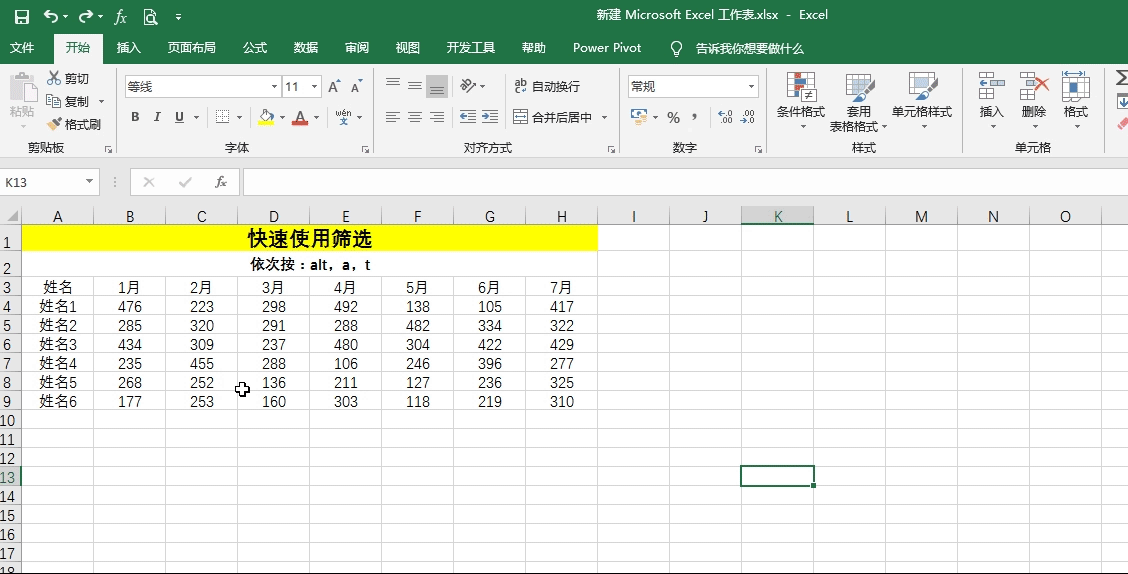Toggle underline formatting
This screenshot has width=1128, height=574.
[x=179, y=117]
